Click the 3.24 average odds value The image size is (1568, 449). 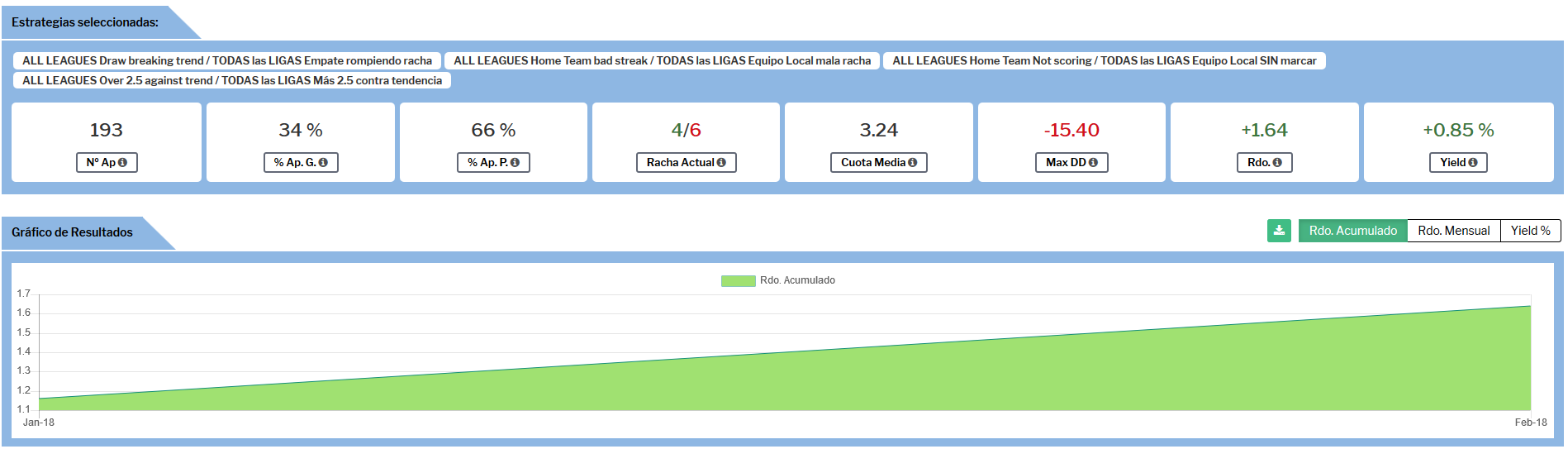pyautogui.click(x=879, y=130)
